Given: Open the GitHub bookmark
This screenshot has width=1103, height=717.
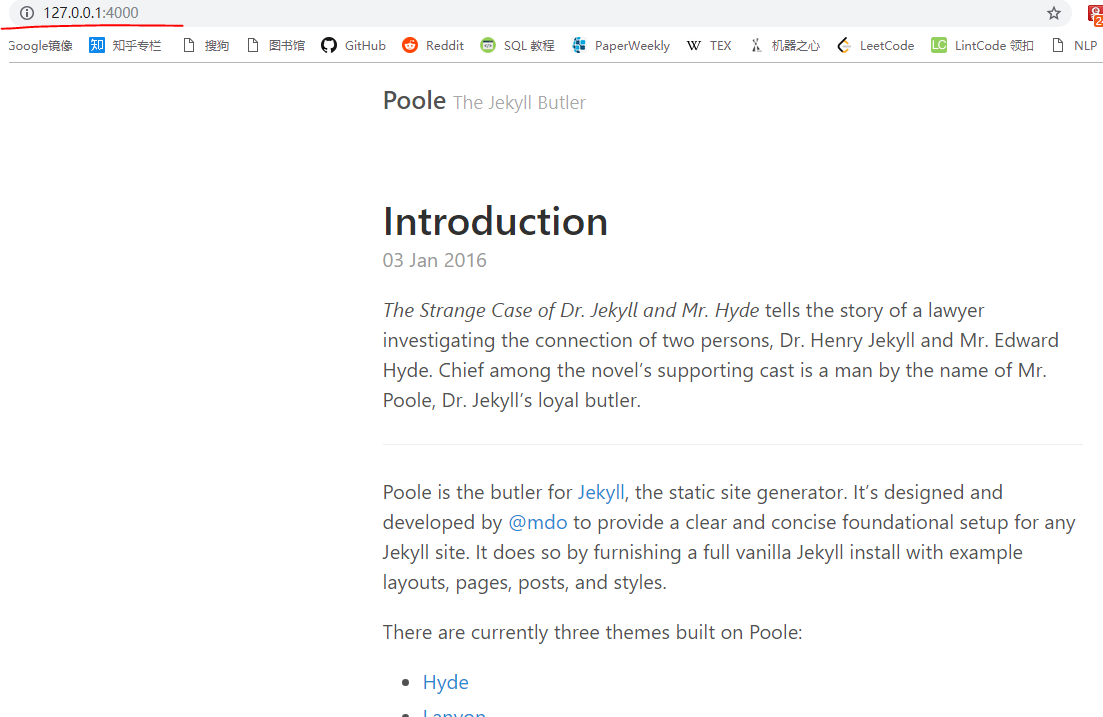Looking at the screenshot, I should click(353, 46).
